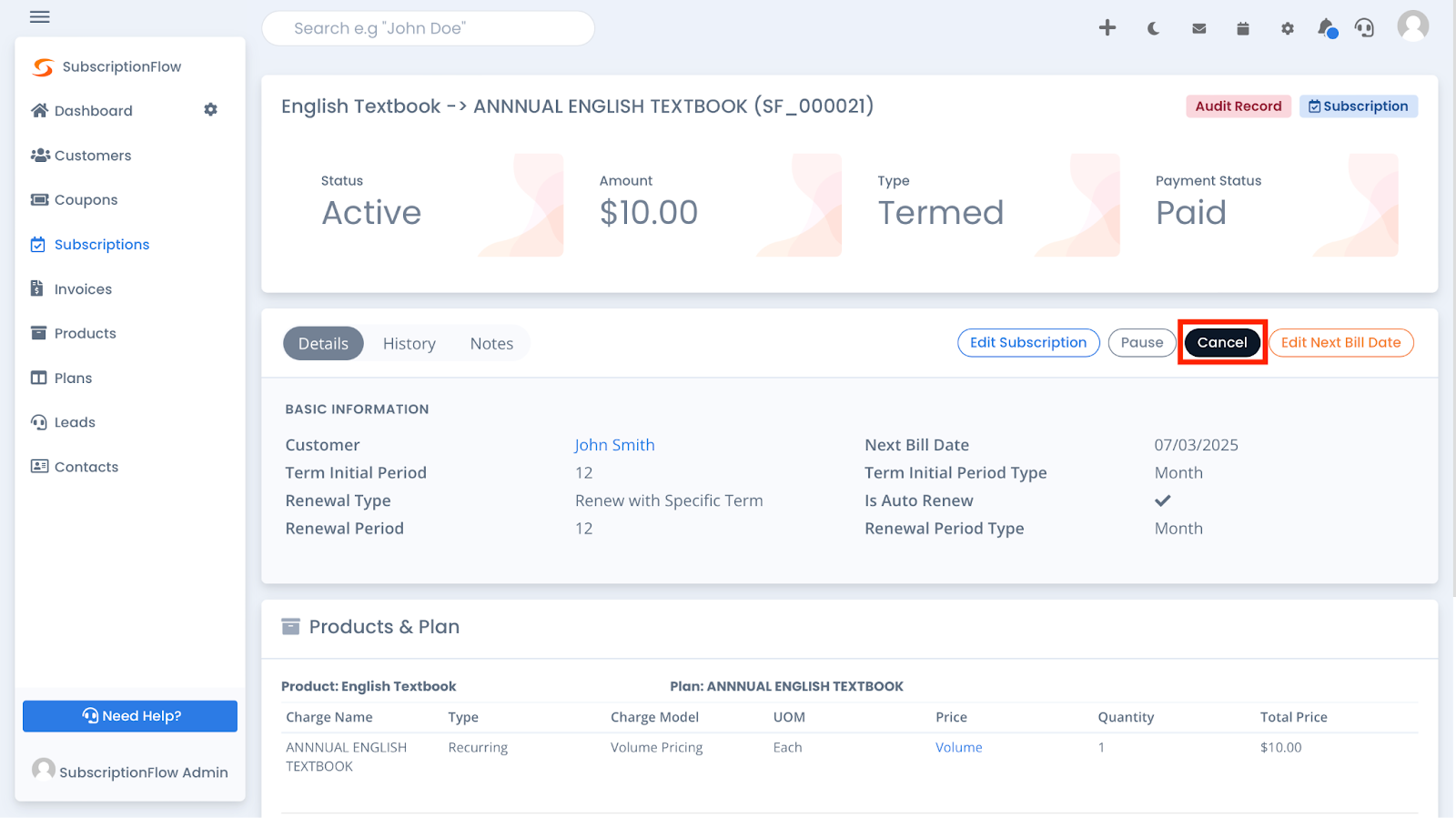The height and width of the screenshot is (818, 1456).
Task: Open Plans in sidebar
Action: [62, 379]
